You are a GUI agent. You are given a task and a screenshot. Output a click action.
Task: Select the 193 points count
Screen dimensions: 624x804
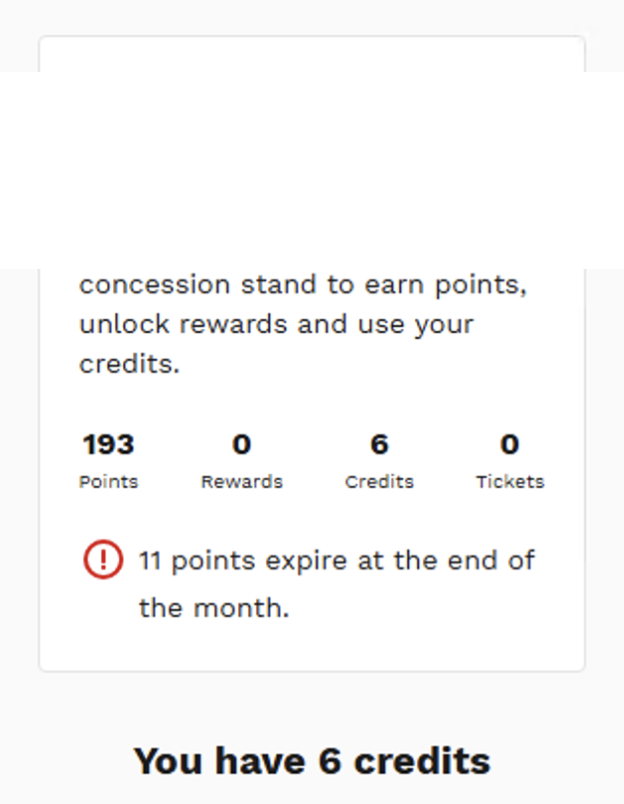109,445
